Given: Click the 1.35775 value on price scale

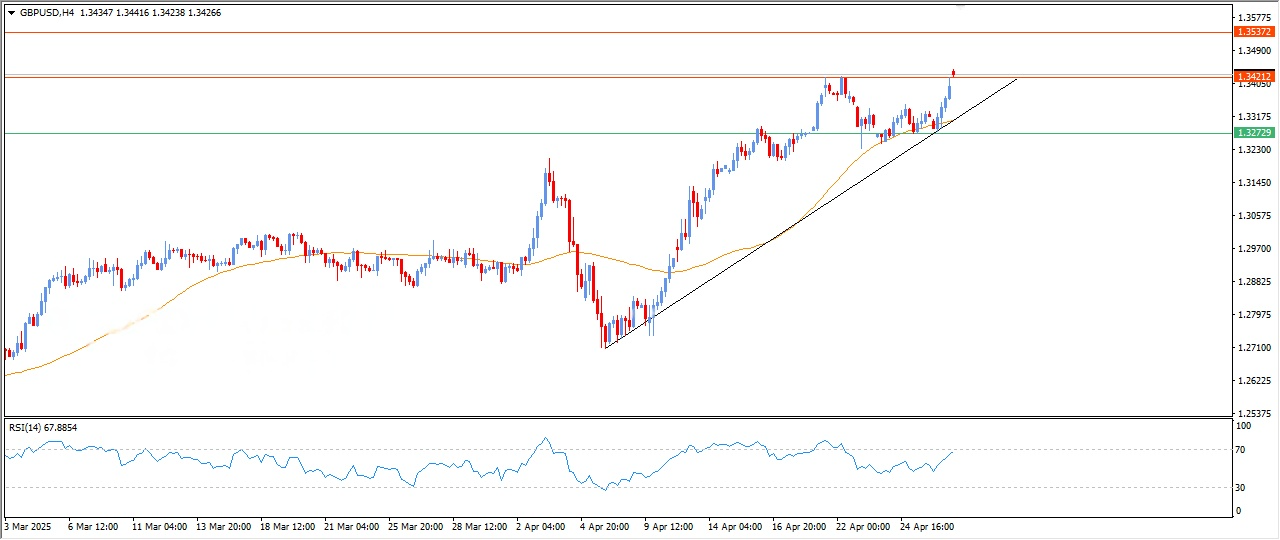Looking at the screenshot, I should 1254,18.
